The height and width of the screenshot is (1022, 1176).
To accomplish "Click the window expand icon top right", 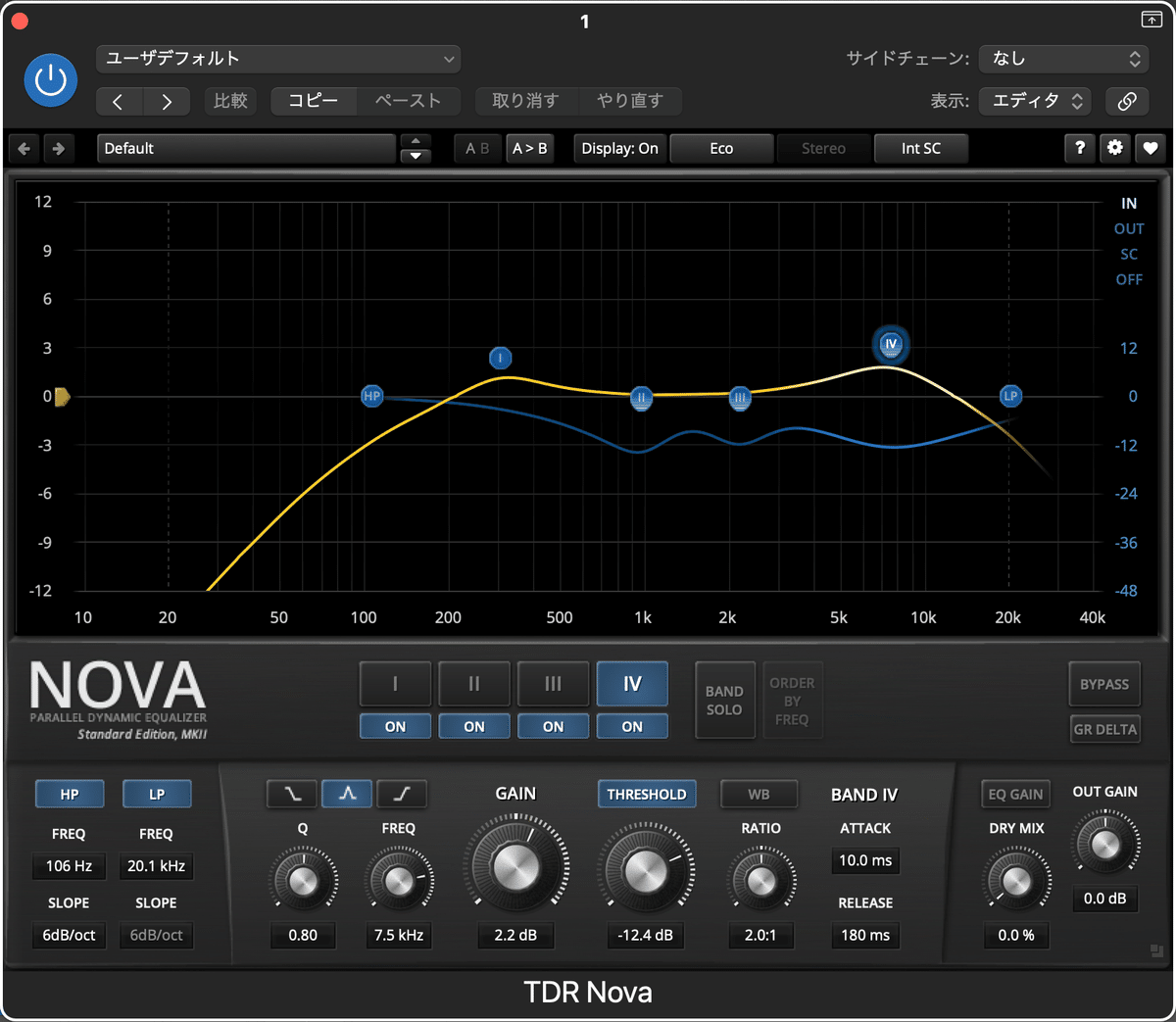I will coord(1151,20).
